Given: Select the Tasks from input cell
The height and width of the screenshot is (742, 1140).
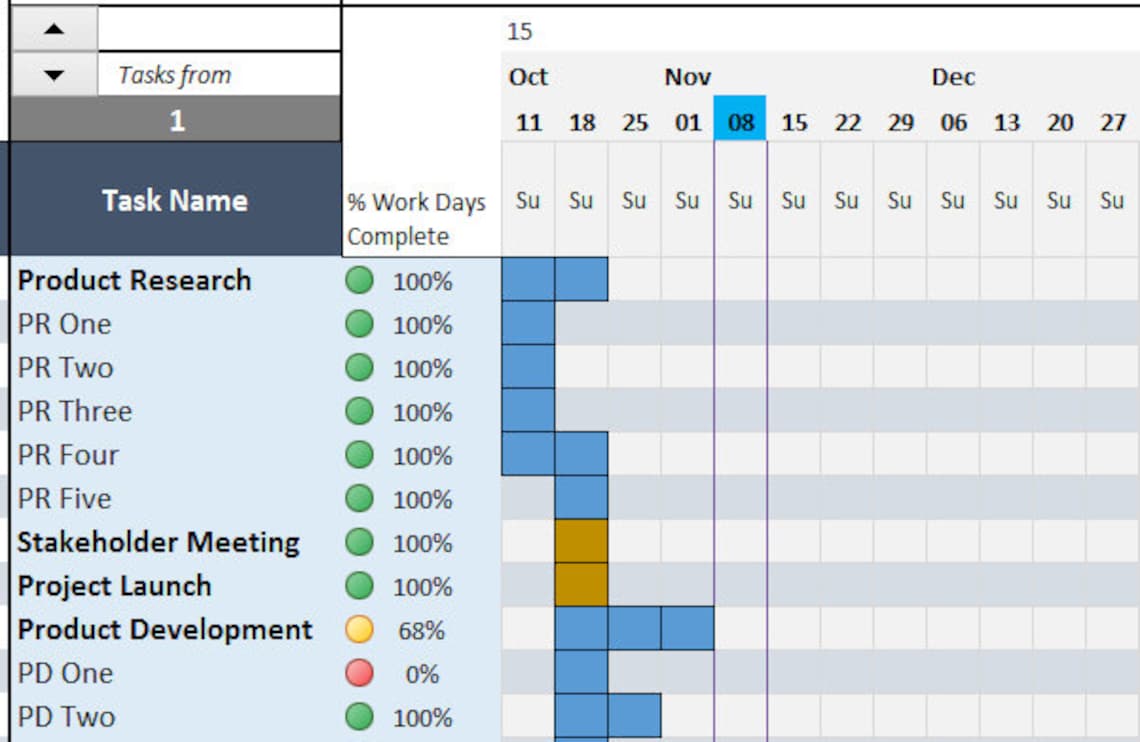Looking at the screenshot, I should [x=219, y=74].
